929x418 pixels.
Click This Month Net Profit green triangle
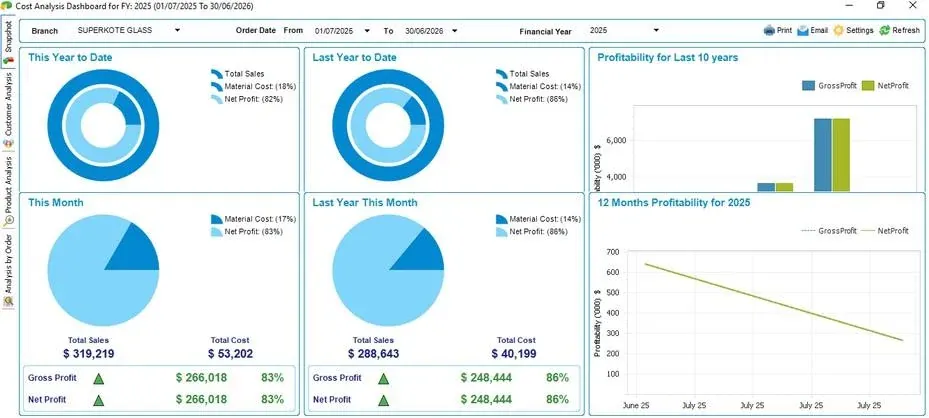point(99,400)
